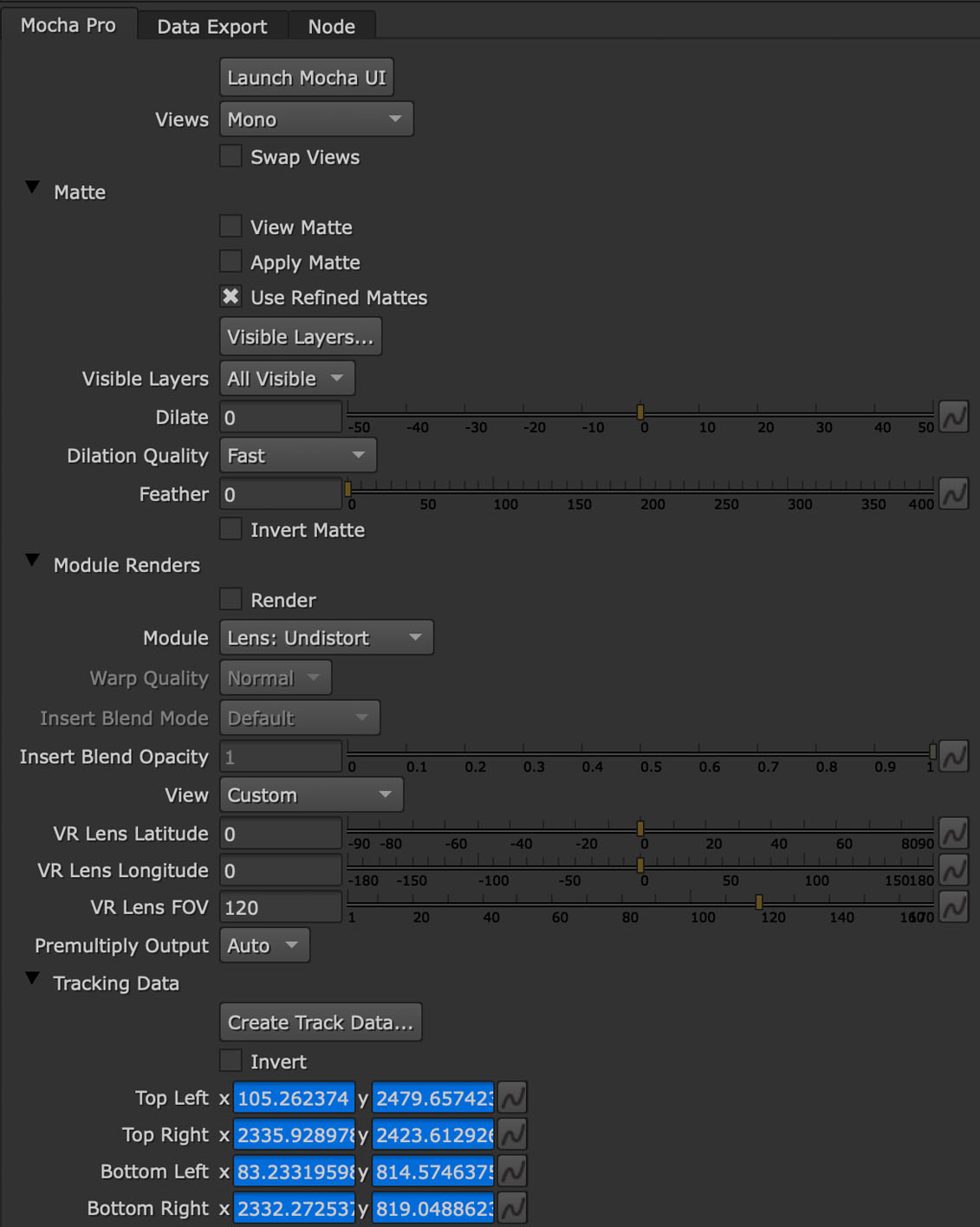Open the Module Lens: Undistort dropdown
Image resolution: width=980 pixels, height=1227 pixels.
(327, 638)
